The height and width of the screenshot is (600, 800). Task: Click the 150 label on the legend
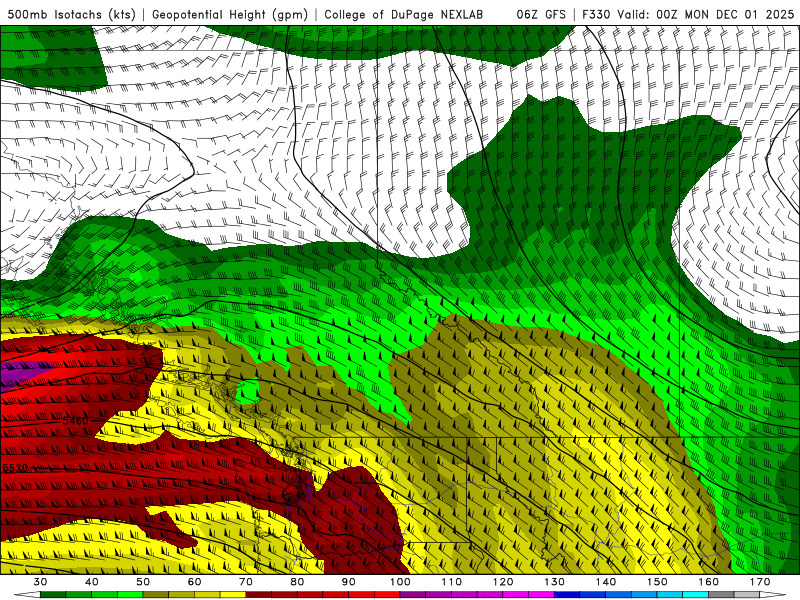[657, 582]
